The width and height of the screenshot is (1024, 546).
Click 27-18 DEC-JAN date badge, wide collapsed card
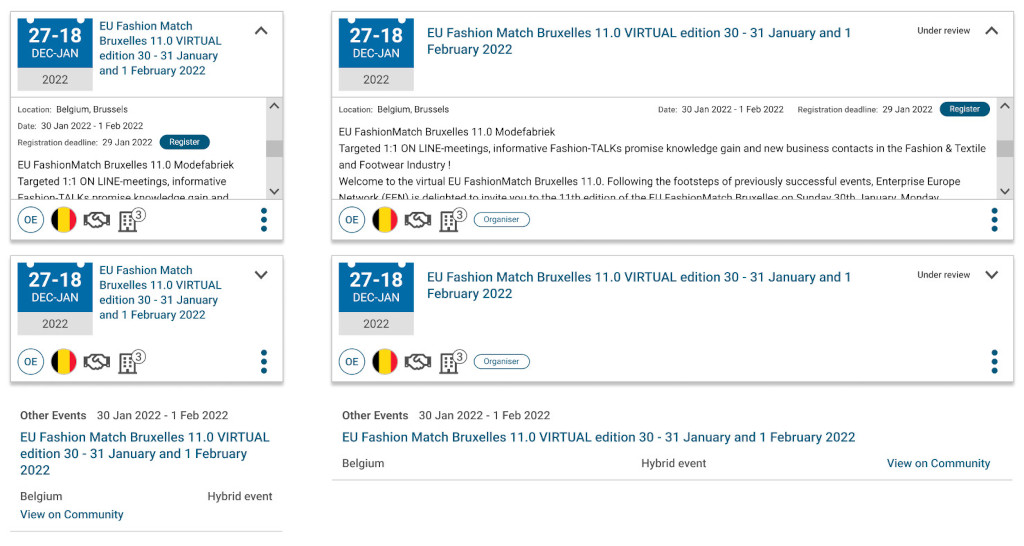(376, 298)
